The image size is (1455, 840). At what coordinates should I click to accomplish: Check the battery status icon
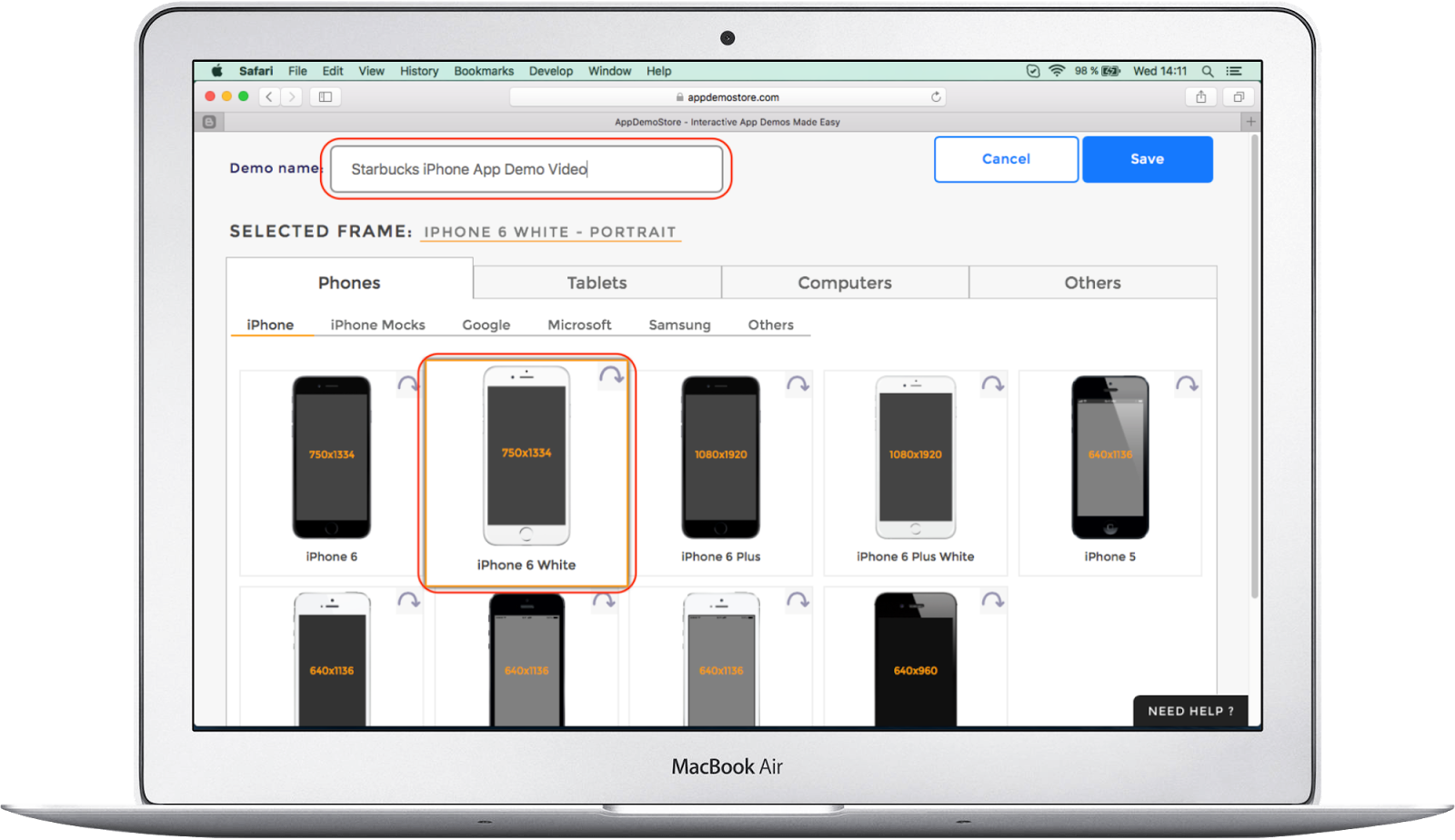[x=1111, y=71]
